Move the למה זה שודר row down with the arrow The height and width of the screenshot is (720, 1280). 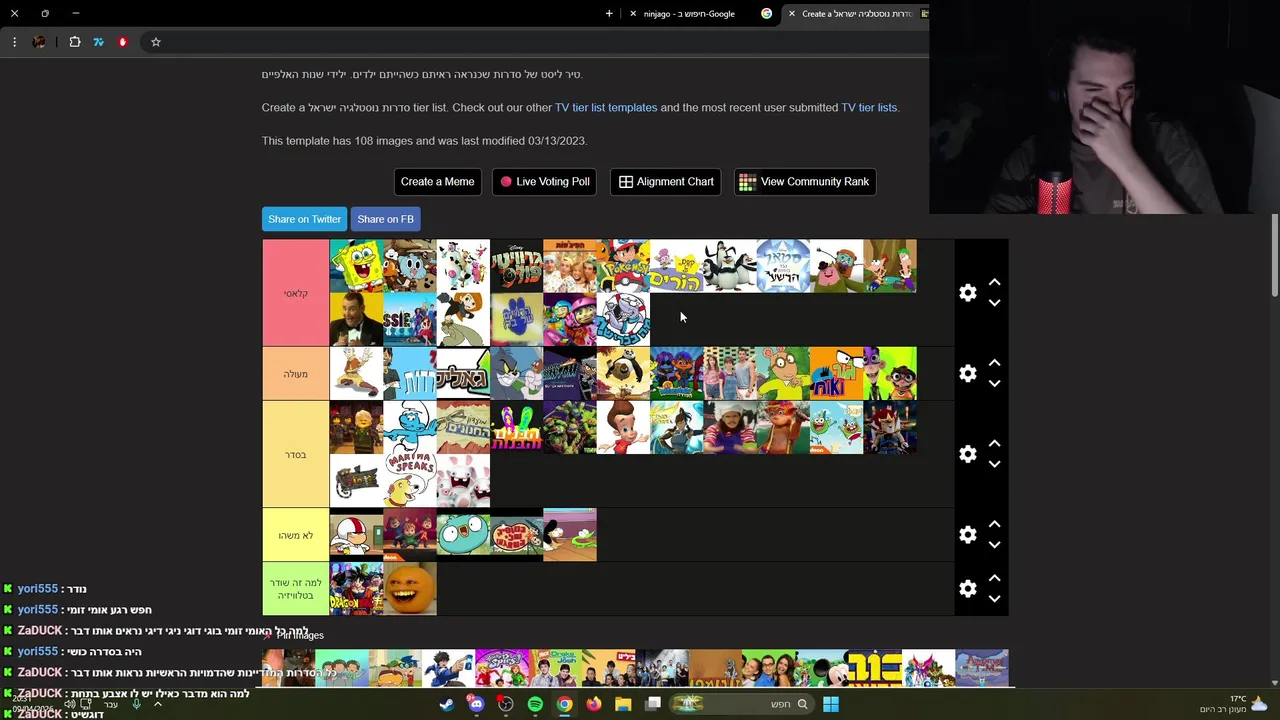coord(994,599)
